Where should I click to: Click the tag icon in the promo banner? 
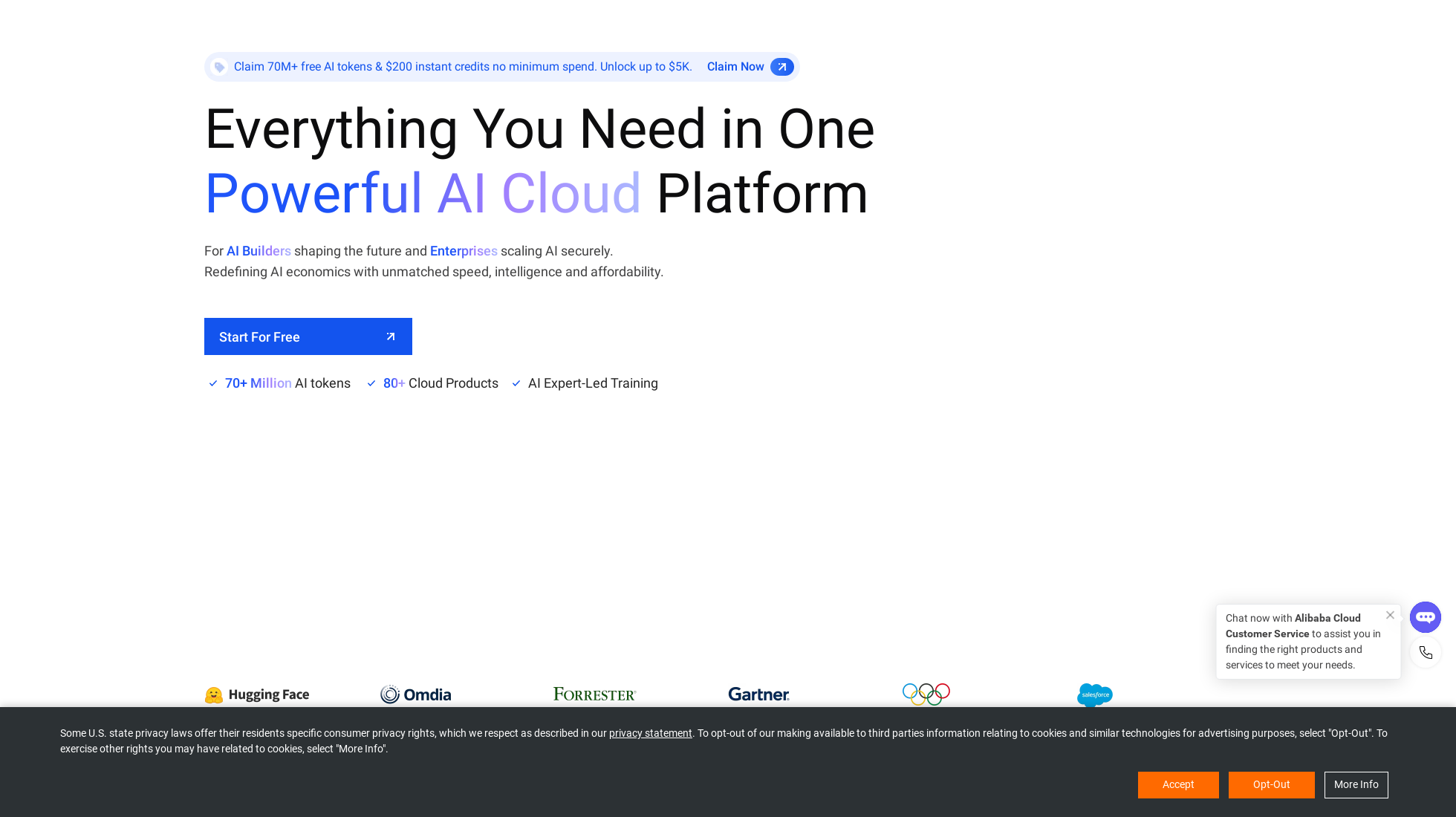[219, 67]
